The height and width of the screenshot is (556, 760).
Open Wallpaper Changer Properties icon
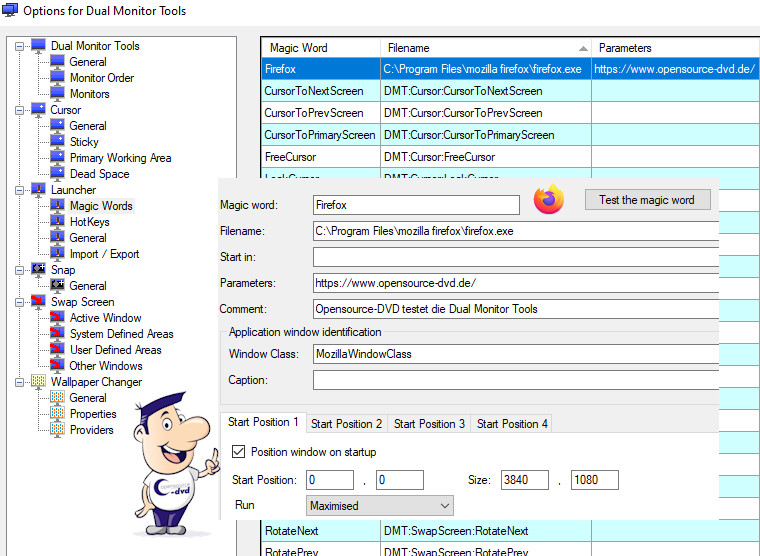pos(57,414)
